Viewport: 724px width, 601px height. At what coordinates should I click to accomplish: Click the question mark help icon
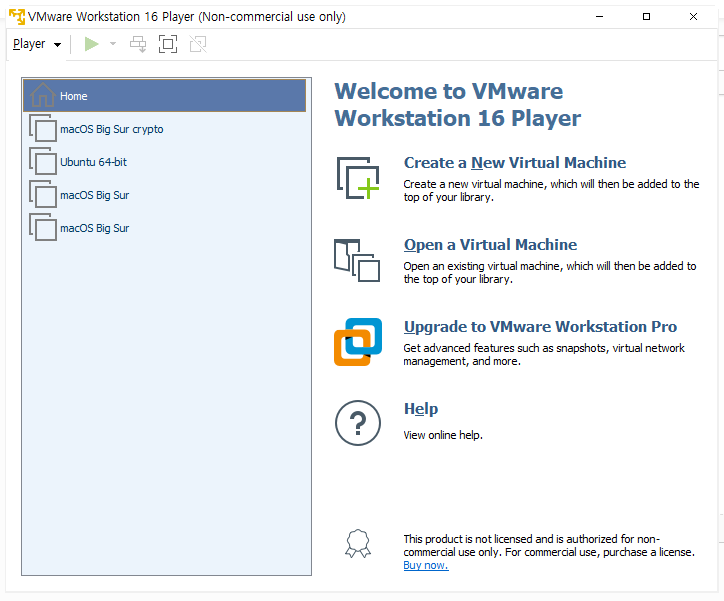tap(358, 423)
